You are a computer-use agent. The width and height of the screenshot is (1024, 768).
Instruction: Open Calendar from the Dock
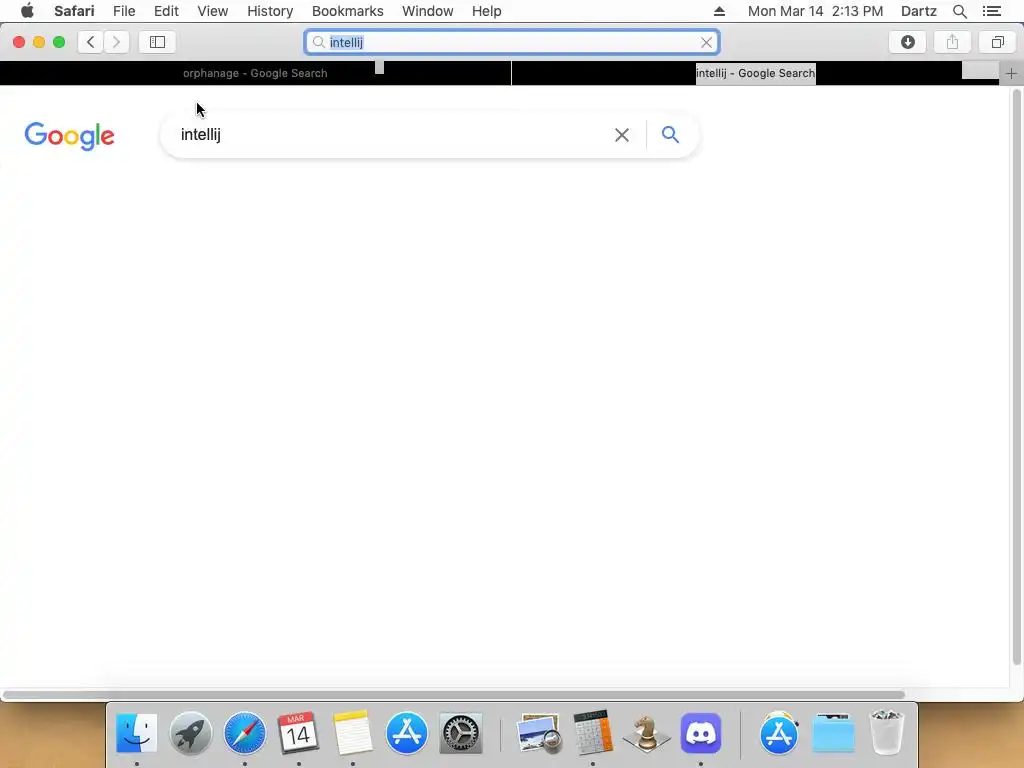[x=298, y=733]
